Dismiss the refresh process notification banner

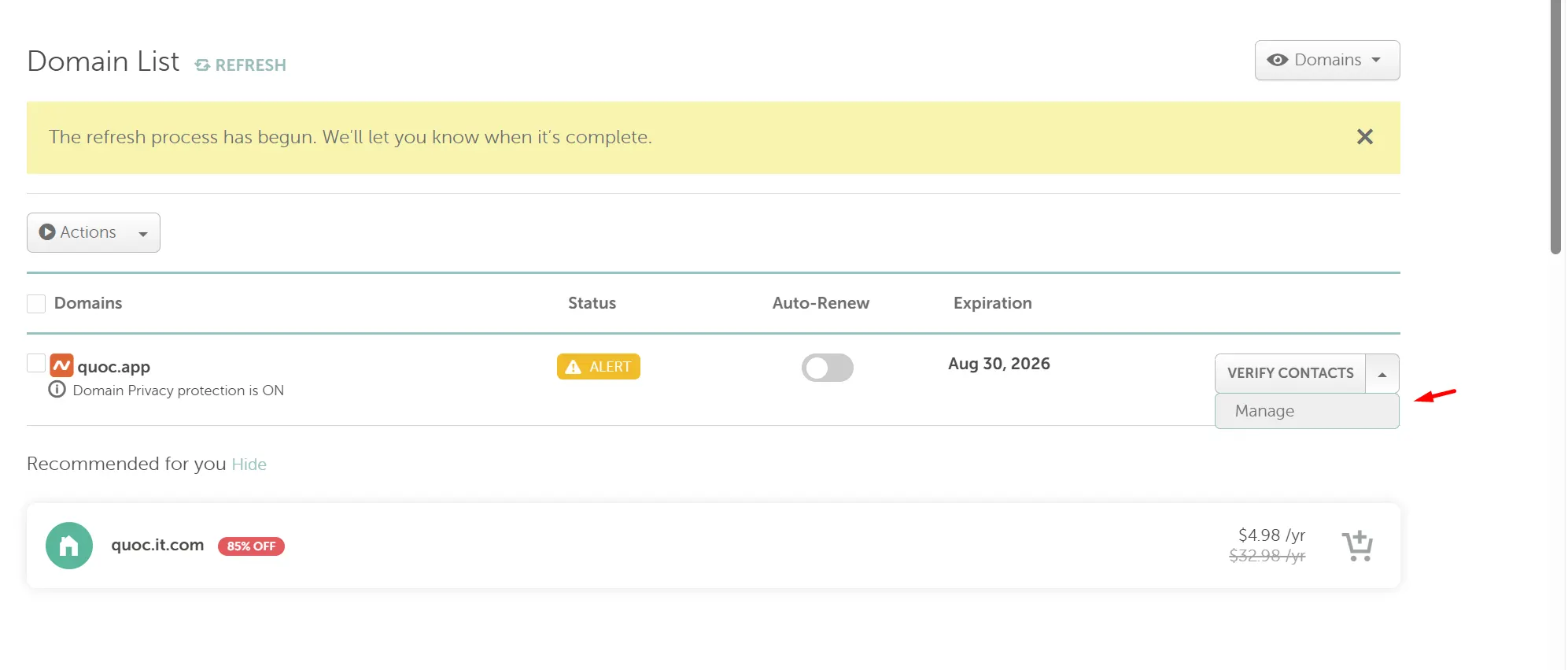coord(1364,137)
